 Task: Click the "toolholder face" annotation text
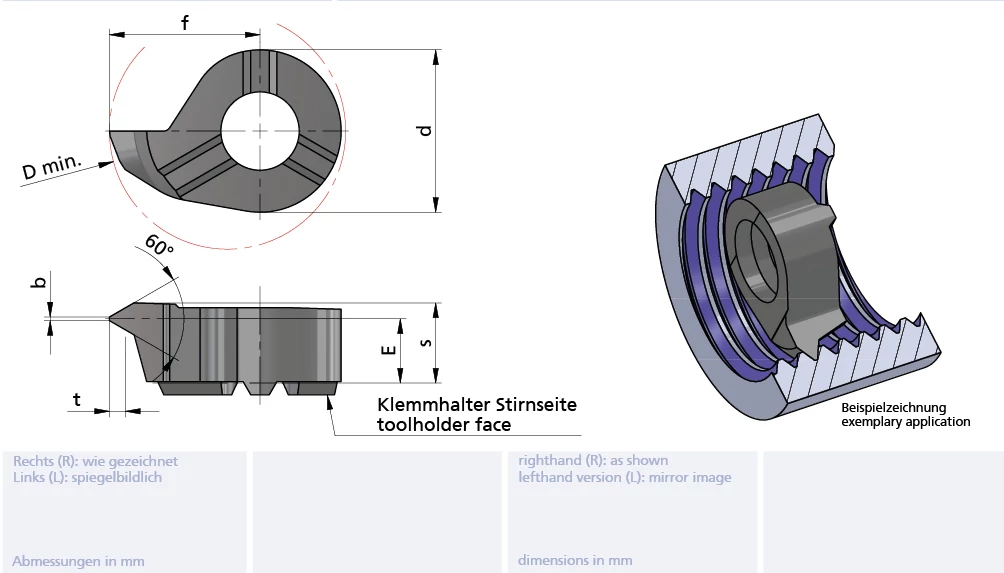[443, 425]
